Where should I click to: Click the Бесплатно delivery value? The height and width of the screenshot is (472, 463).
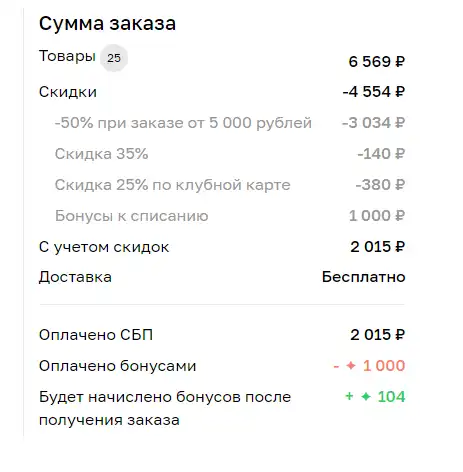[364, 277]
